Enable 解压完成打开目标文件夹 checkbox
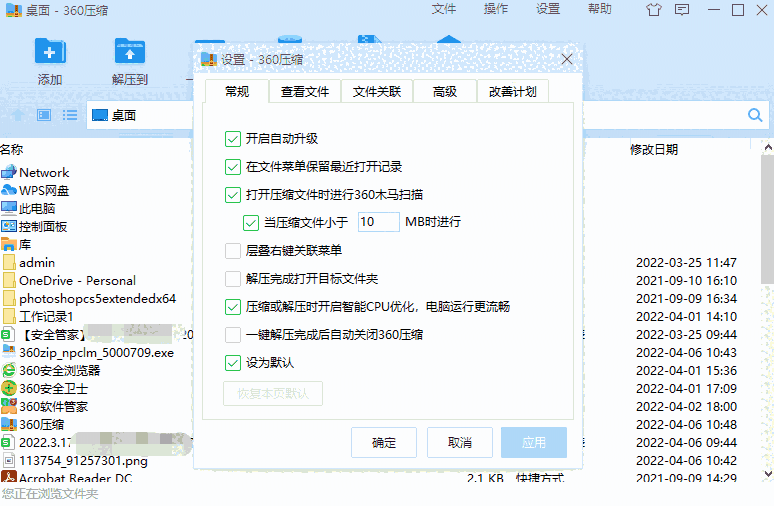This screenshot has width=774, height=506. tap(232, 279)
